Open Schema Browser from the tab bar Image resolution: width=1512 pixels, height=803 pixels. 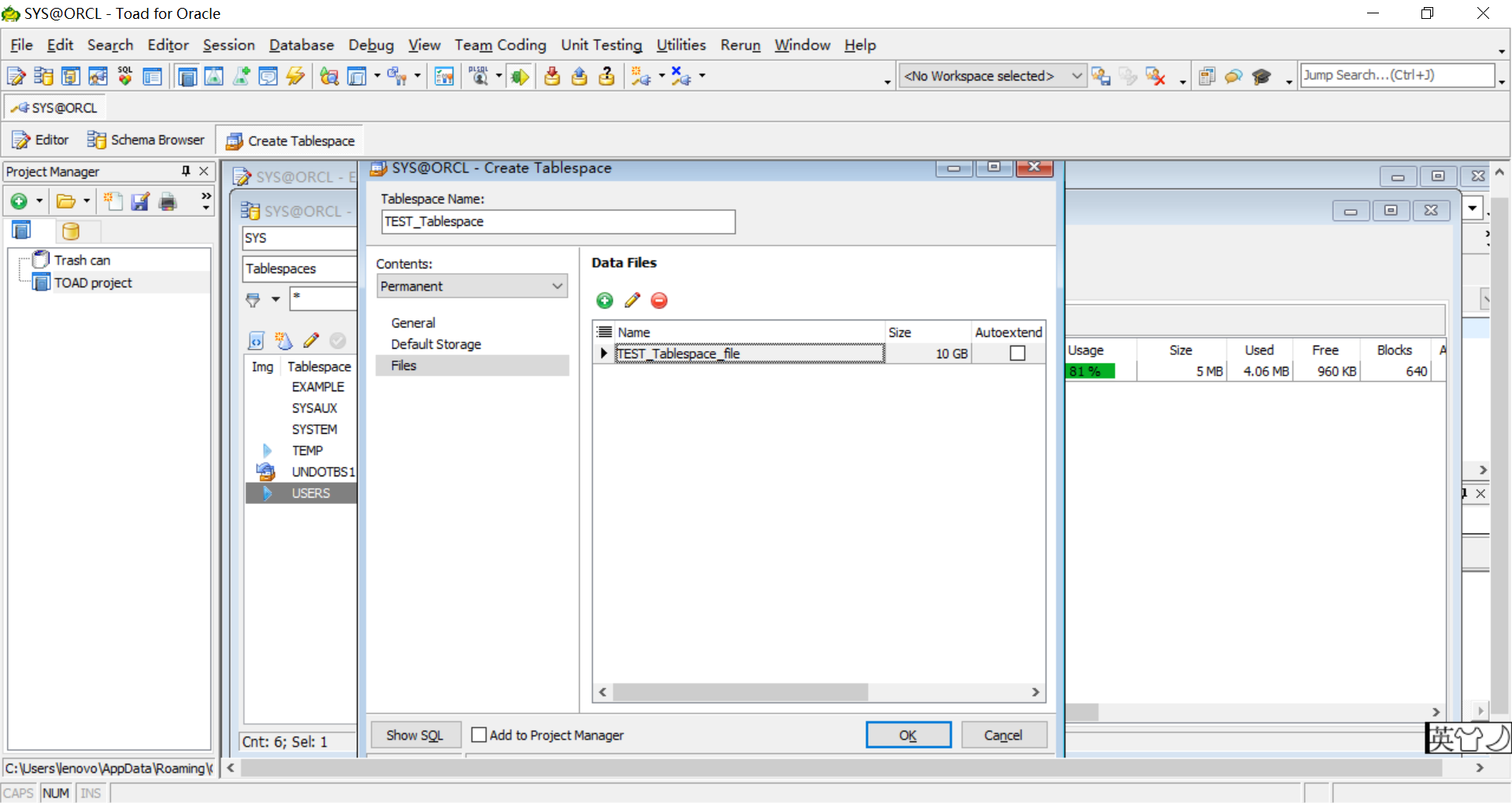[x=145, y=139]
